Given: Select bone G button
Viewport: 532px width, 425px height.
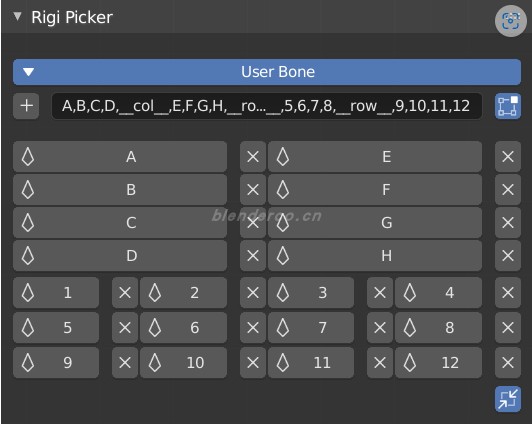Looking at the screenshot, I should click(375, 223).
